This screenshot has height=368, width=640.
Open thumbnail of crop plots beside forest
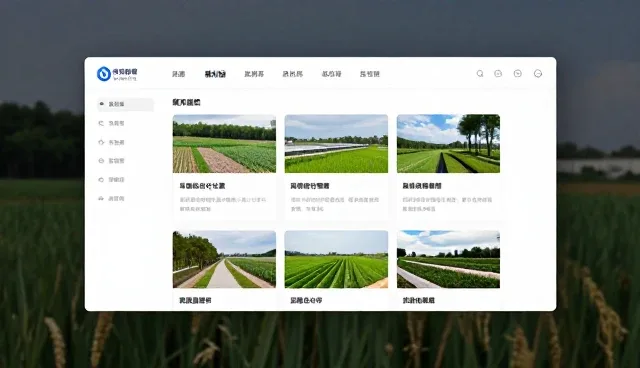[x=224, y=144]
